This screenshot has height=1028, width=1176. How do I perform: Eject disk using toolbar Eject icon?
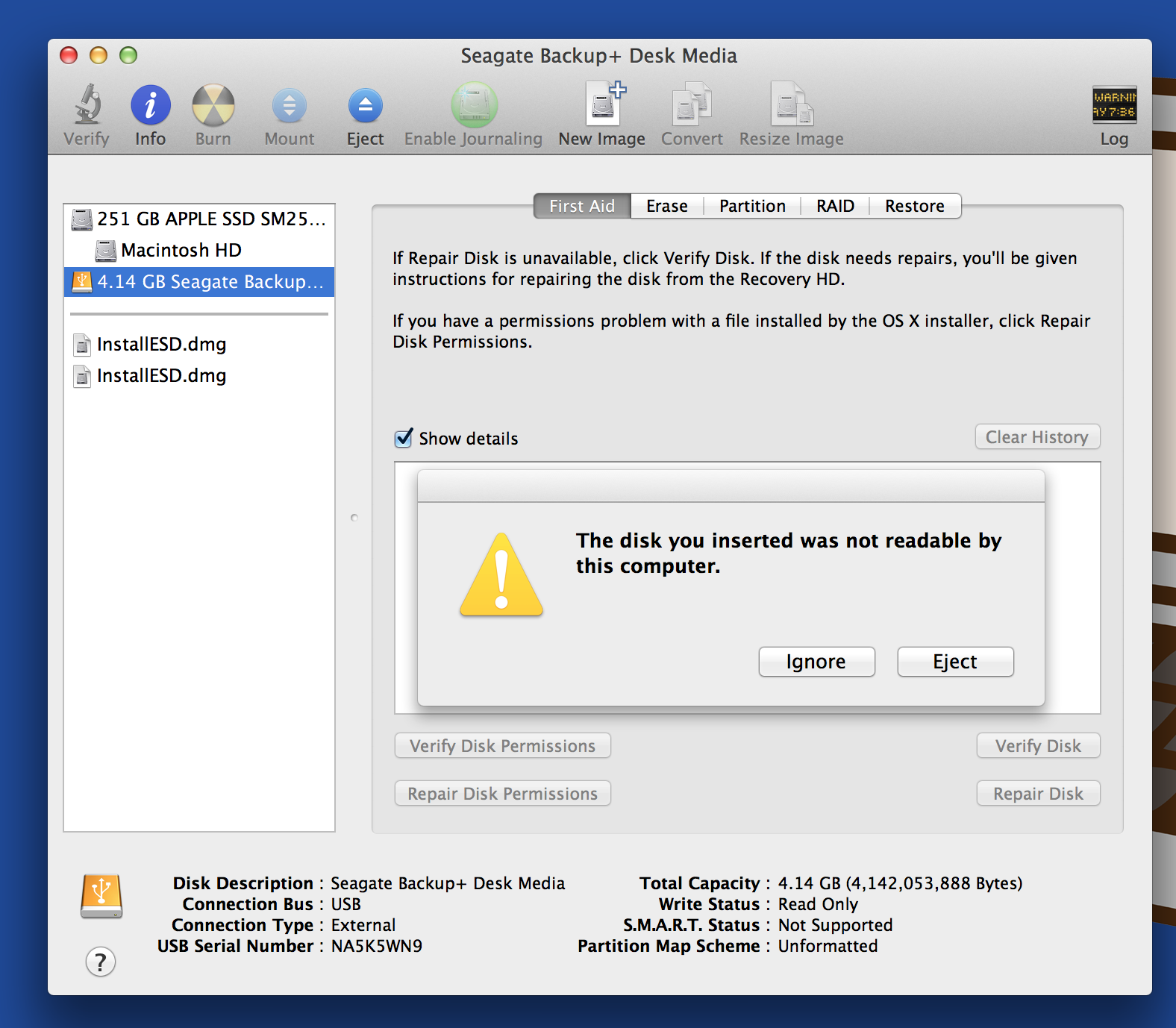pyautogui.click(x=366, y=105)
